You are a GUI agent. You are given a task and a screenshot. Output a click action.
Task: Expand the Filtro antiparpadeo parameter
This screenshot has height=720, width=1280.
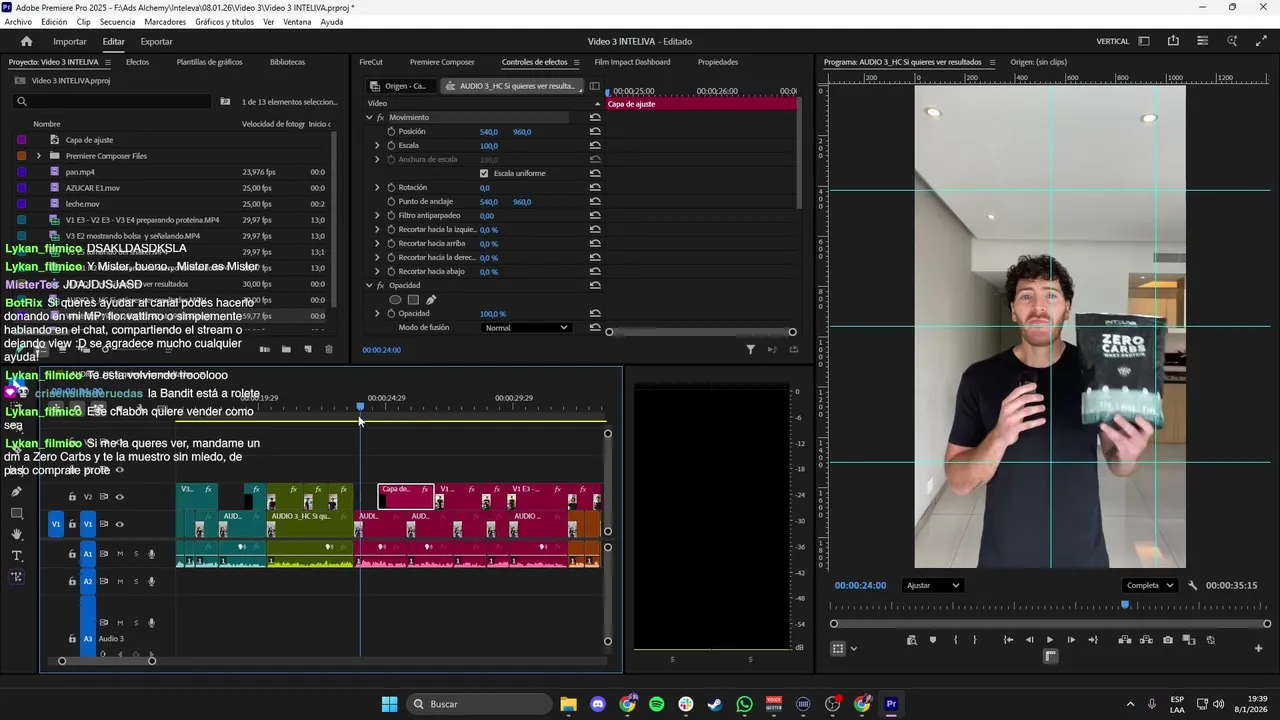[377, 215]
